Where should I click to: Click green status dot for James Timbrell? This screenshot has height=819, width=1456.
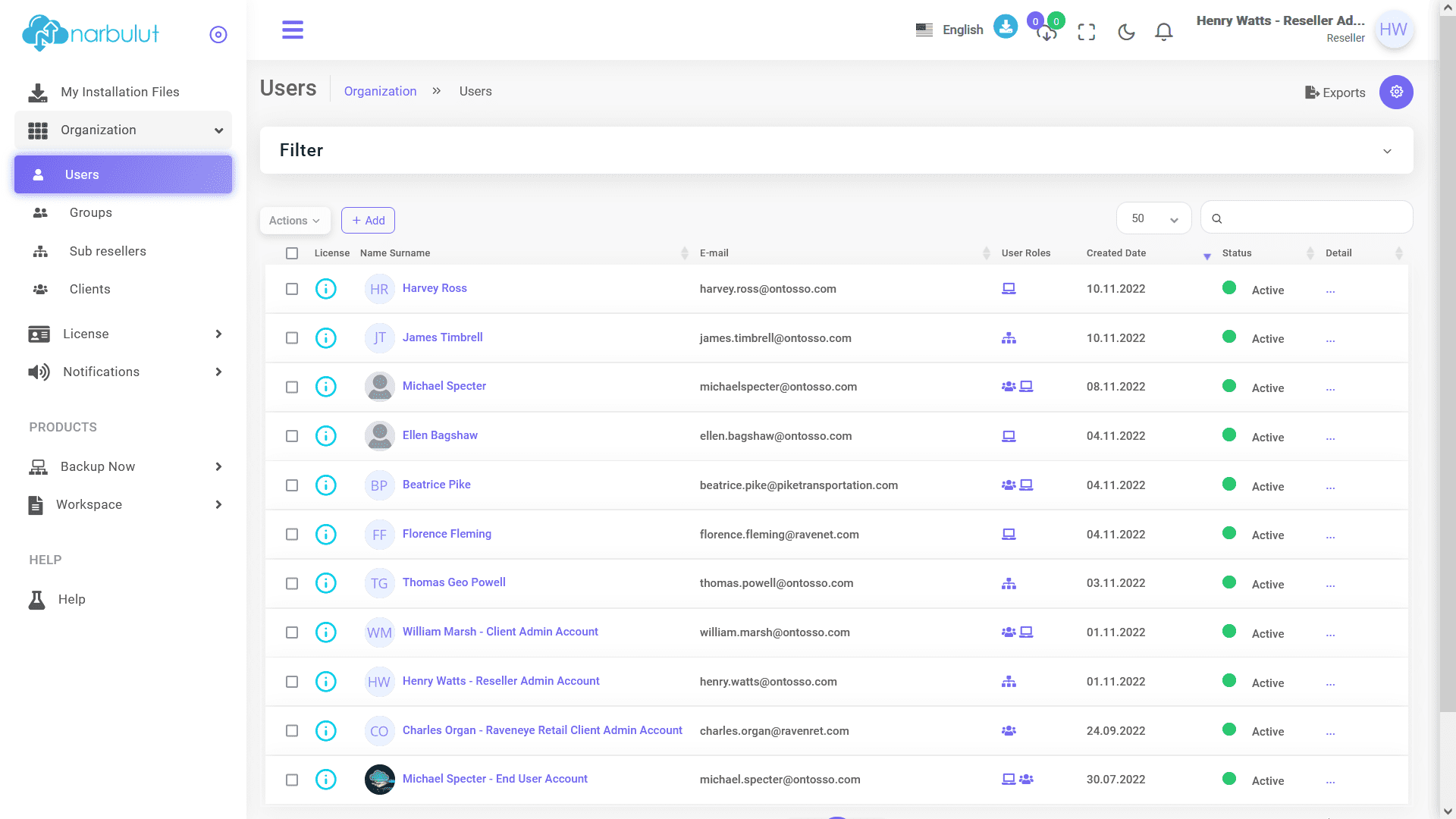[1229, 337]
